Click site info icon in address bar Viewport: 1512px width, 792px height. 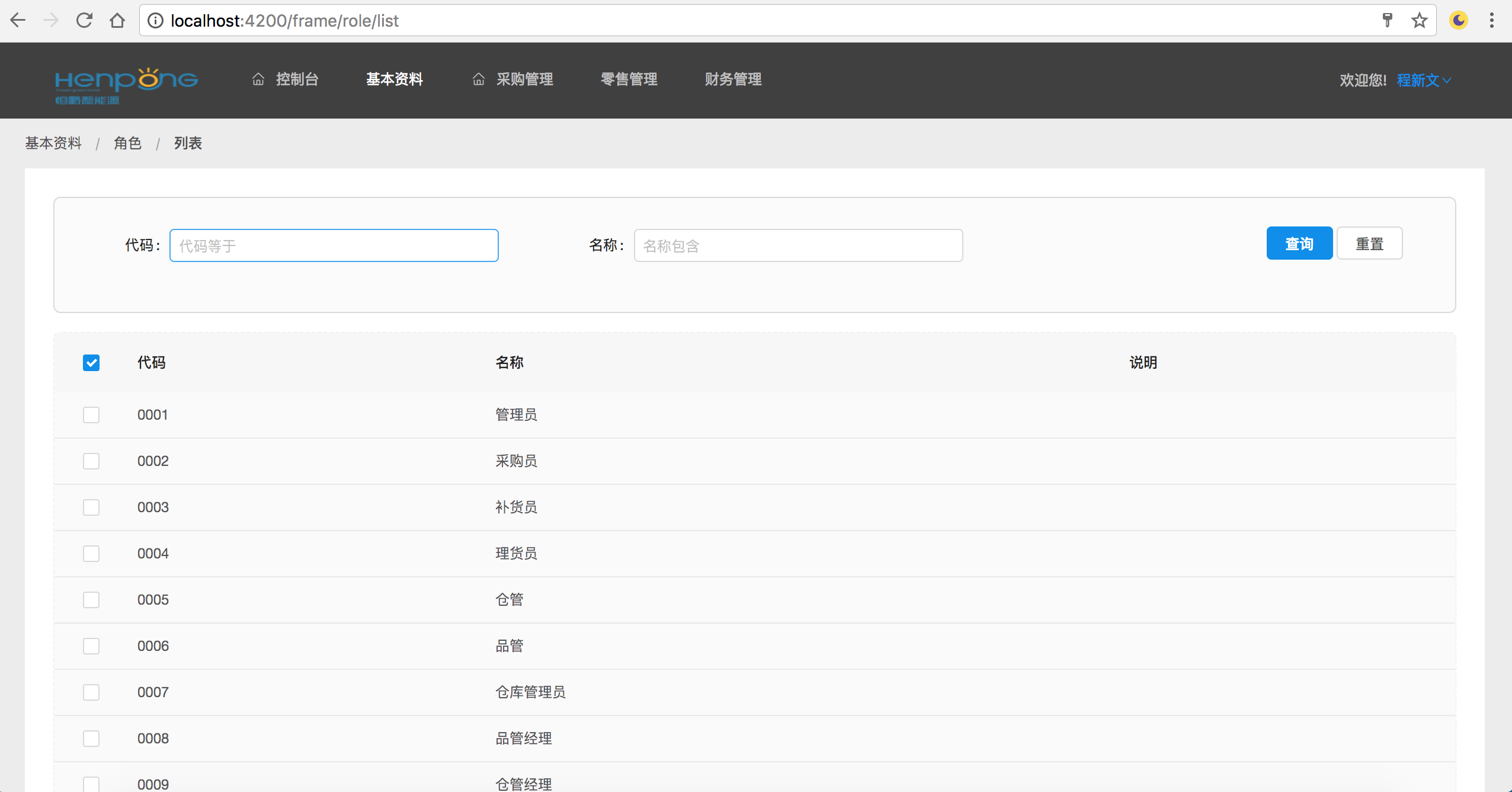(155, 21)
